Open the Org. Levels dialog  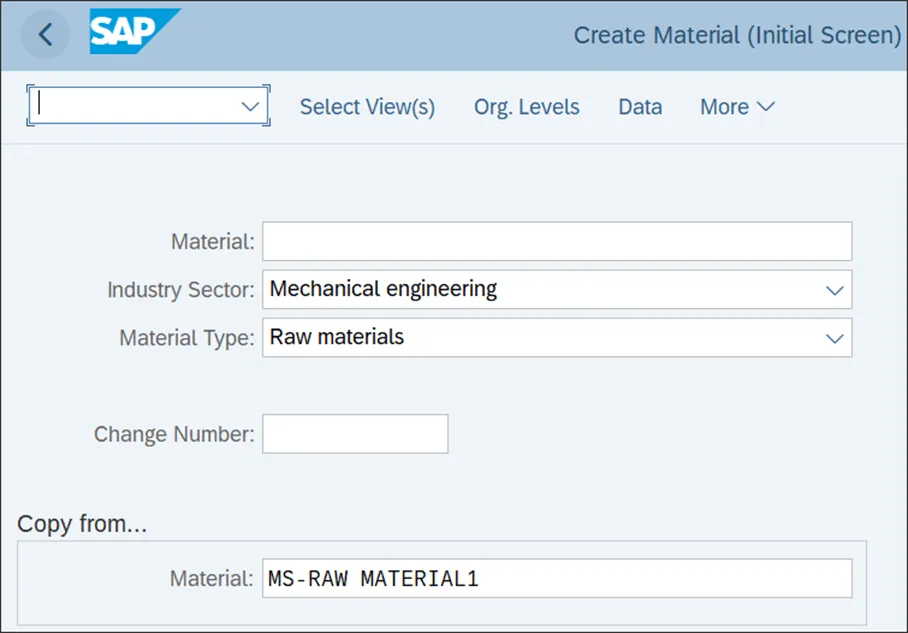click(526, 107)
